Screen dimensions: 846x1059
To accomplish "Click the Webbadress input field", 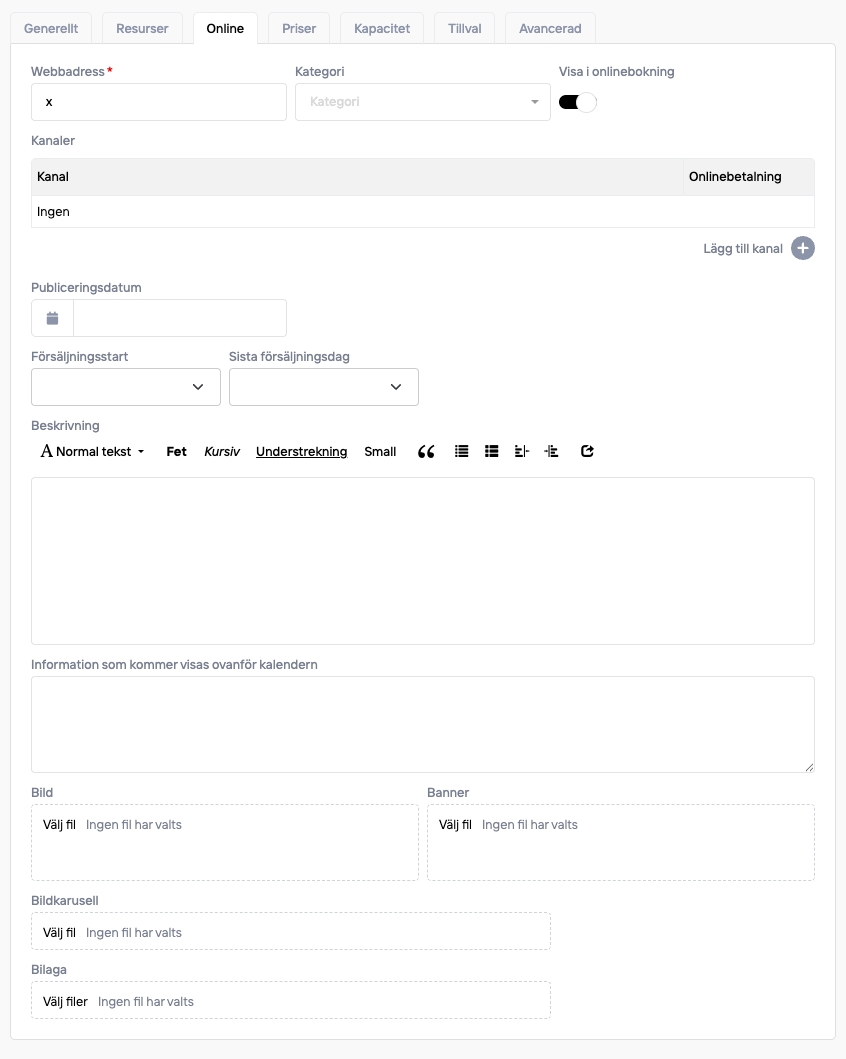I will [159, 102].
